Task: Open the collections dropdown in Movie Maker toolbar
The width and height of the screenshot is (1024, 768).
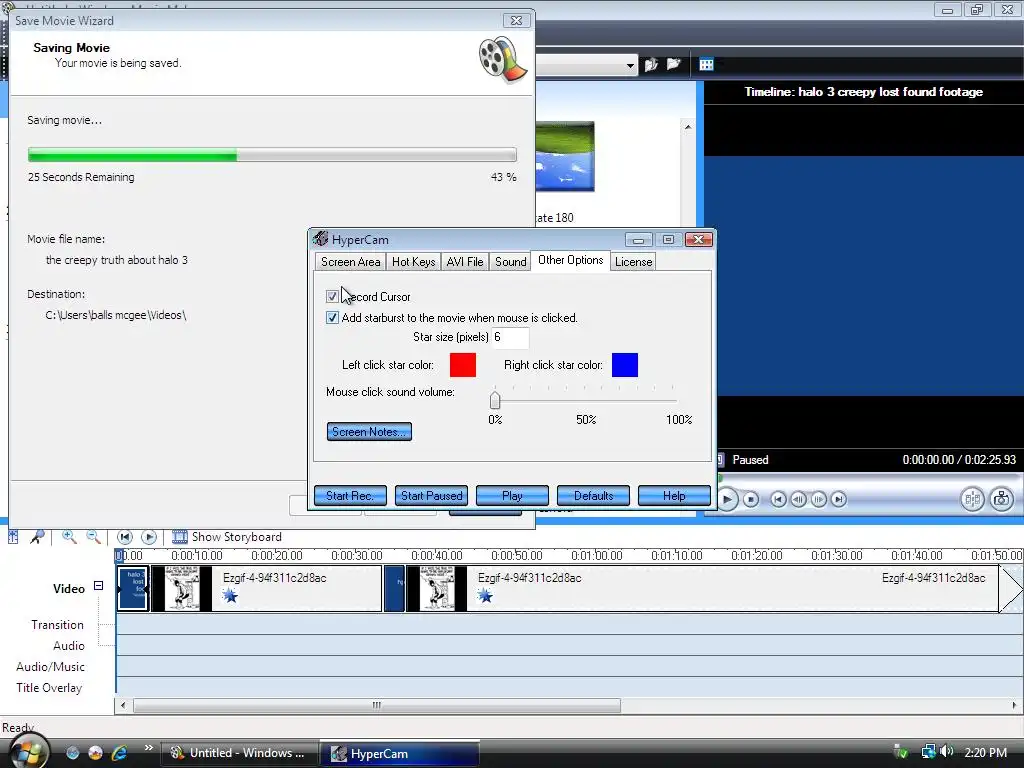Action: tap(630, 65)
